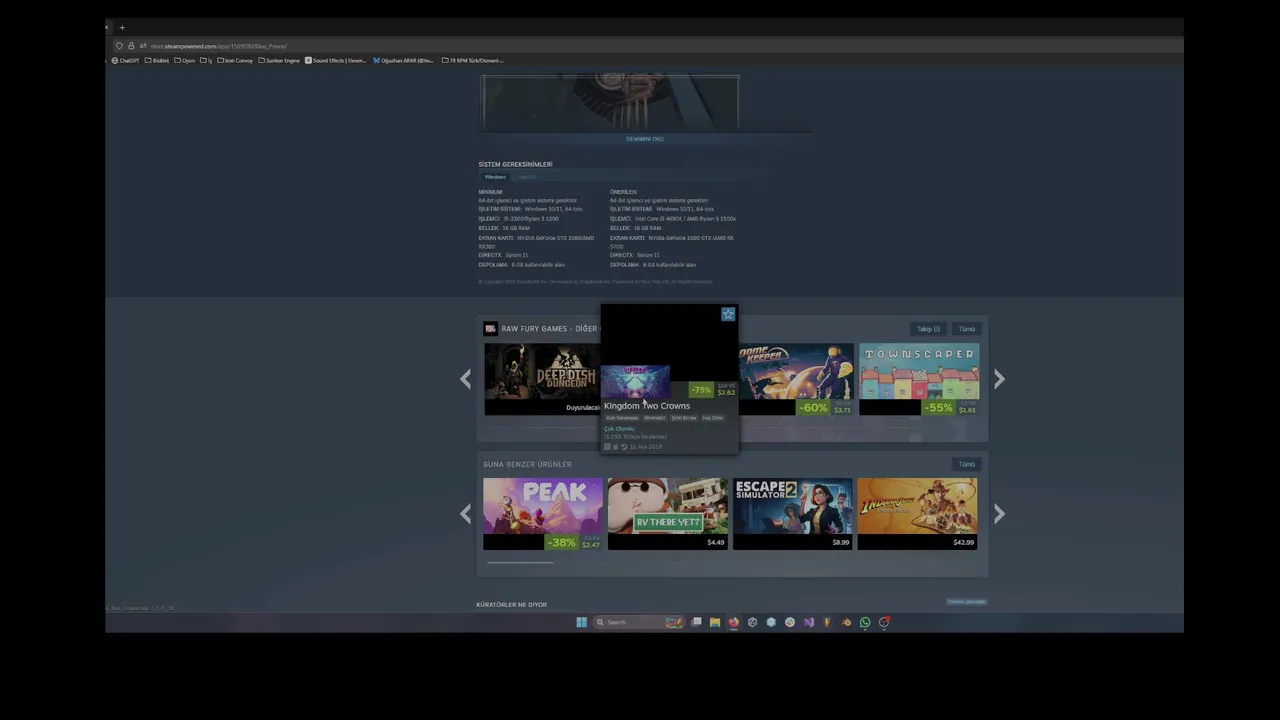Switch to the macOS system requirements tab
1280x720 pixels.
point(527,177)
